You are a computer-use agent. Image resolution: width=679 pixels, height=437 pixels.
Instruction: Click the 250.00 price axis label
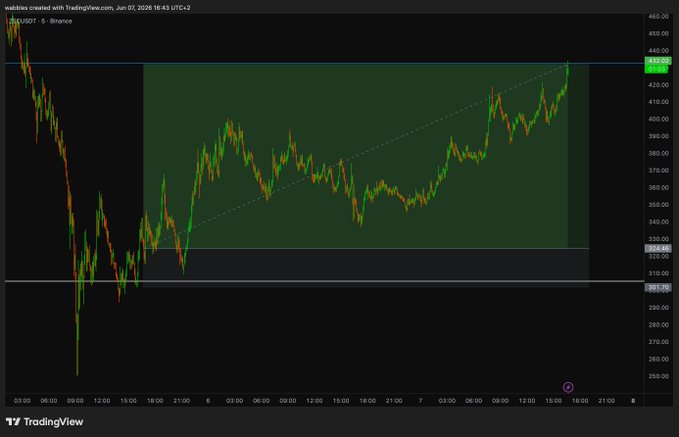658,376
